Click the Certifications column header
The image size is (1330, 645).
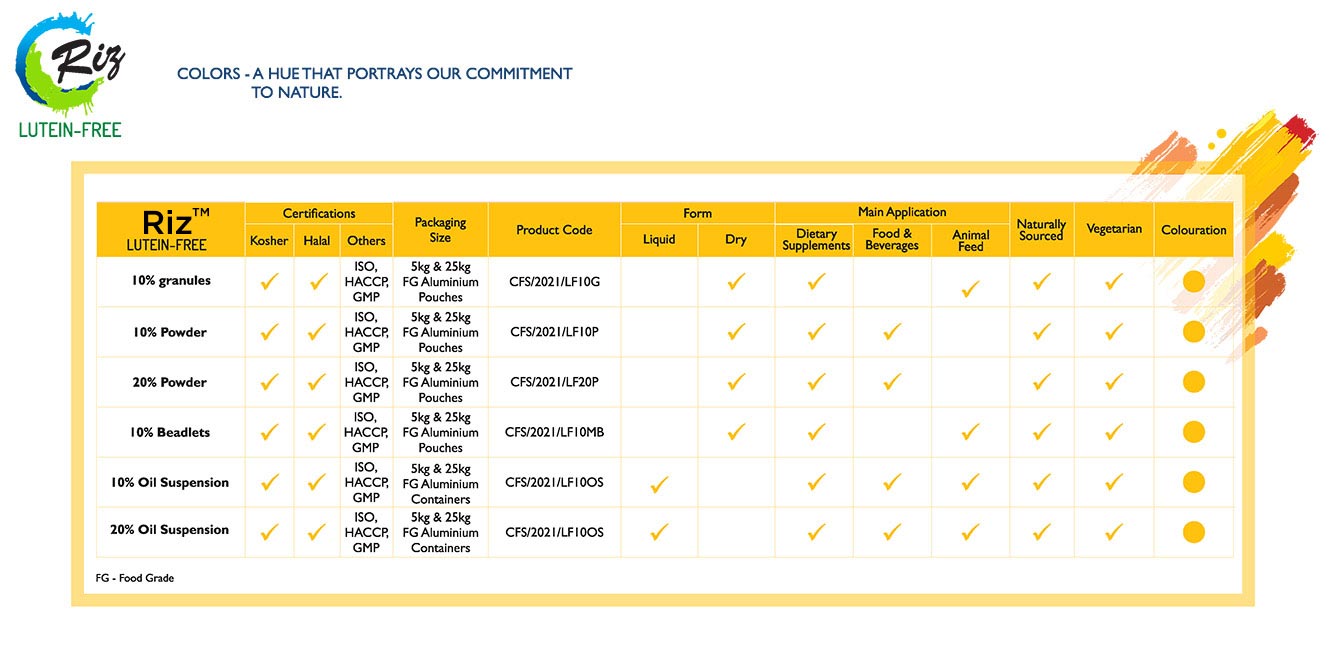pos(319,213)
